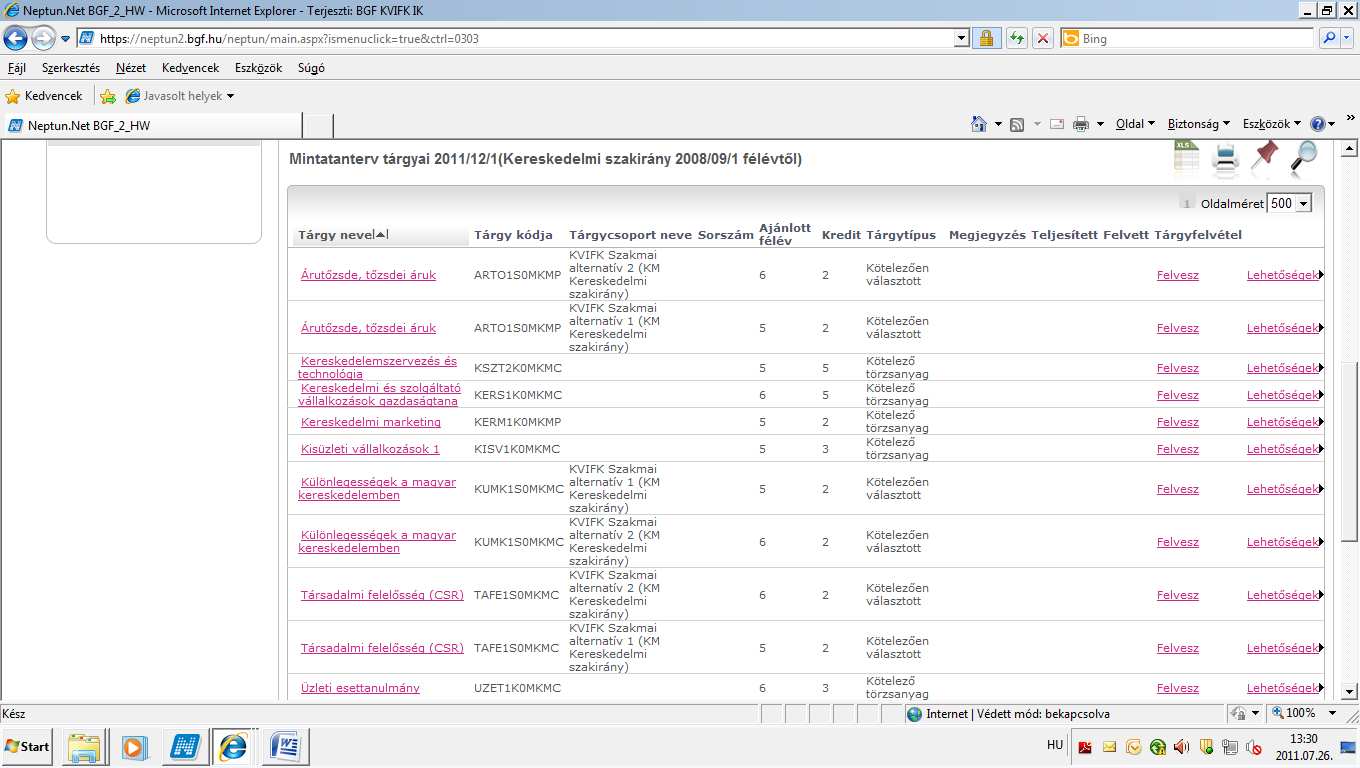Viewport: 1360px width, 768px height.
Task: Switch to Microsoft Word on the taskbar
Action: click(x=286, y=746)
